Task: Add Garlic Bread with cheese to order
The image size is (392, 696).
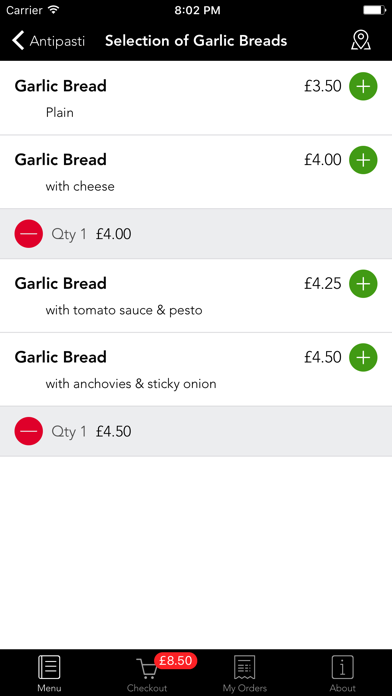Action: pyautogui.click(x=363, y=160)
